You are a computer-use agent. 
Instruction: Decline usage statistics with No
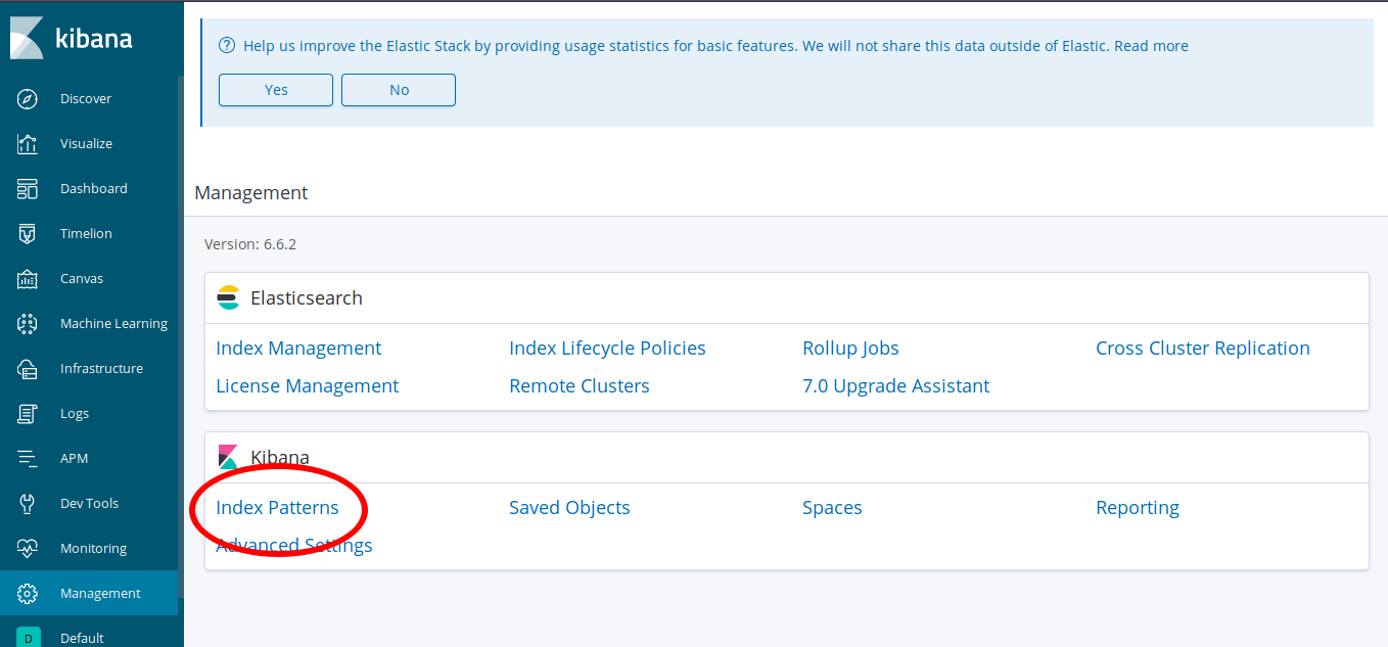click(x=398, y=89)
